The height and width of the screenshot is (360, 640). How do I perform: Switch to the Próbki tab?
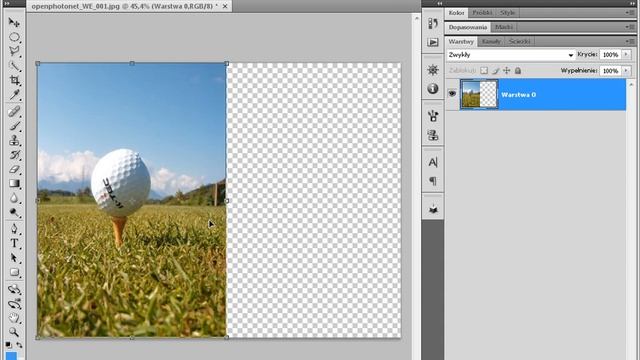pos(482,13)
